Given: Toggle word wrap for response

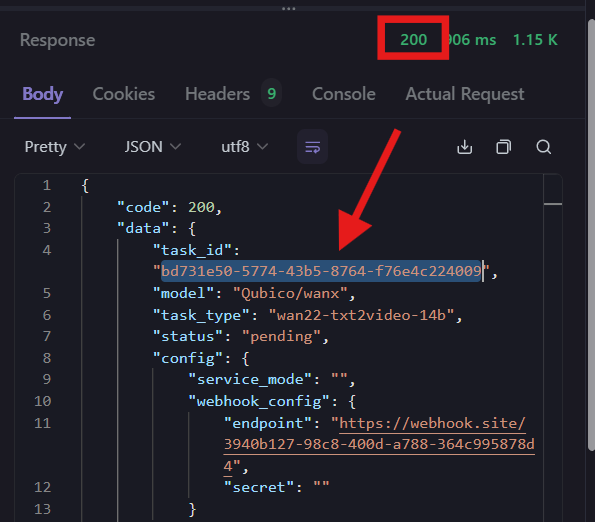Looking at the screenshot, I should coord(312,147).
